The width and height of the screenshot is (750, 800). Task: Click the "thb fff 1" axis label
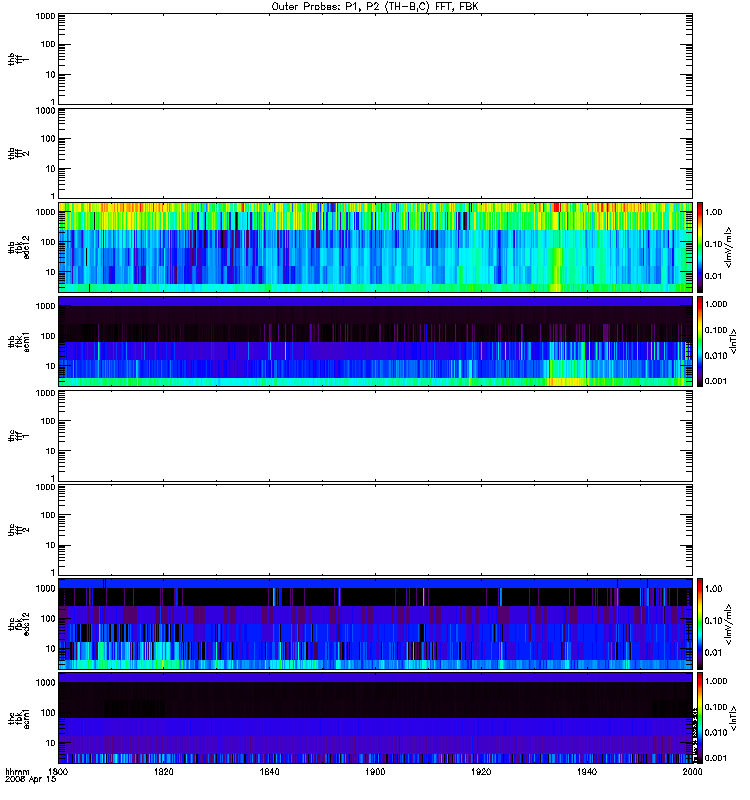[18, 59]
